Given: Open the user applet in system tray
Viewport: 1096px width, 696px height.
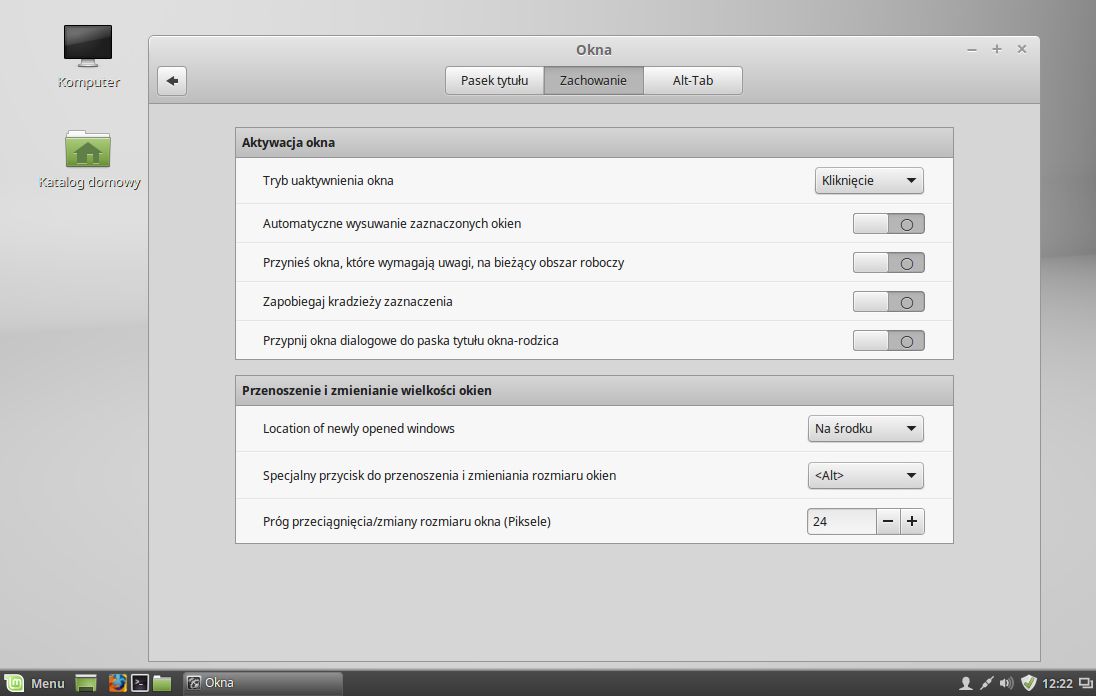Looking at the screenshot, I should (x=966, y=683).
